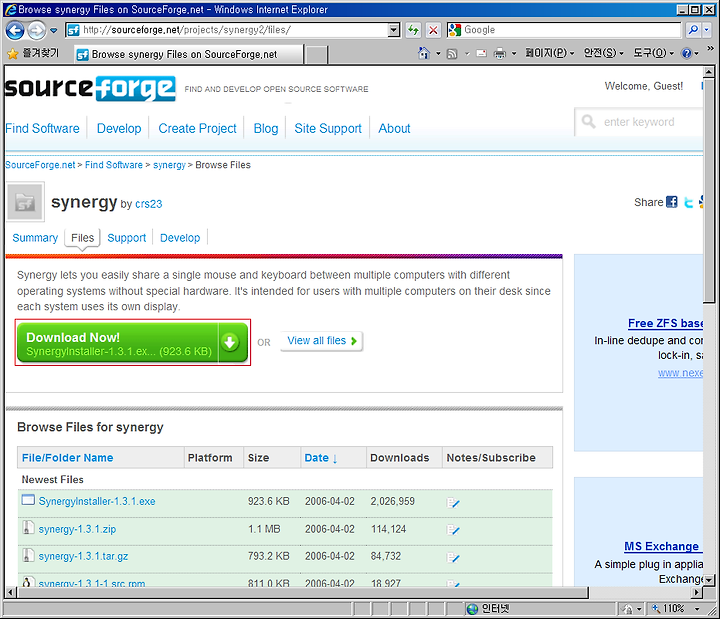The height and width of the screenshot is (619, 720).
Task: Click the browser Forward arrow button
Action: [x=36, y=31]
